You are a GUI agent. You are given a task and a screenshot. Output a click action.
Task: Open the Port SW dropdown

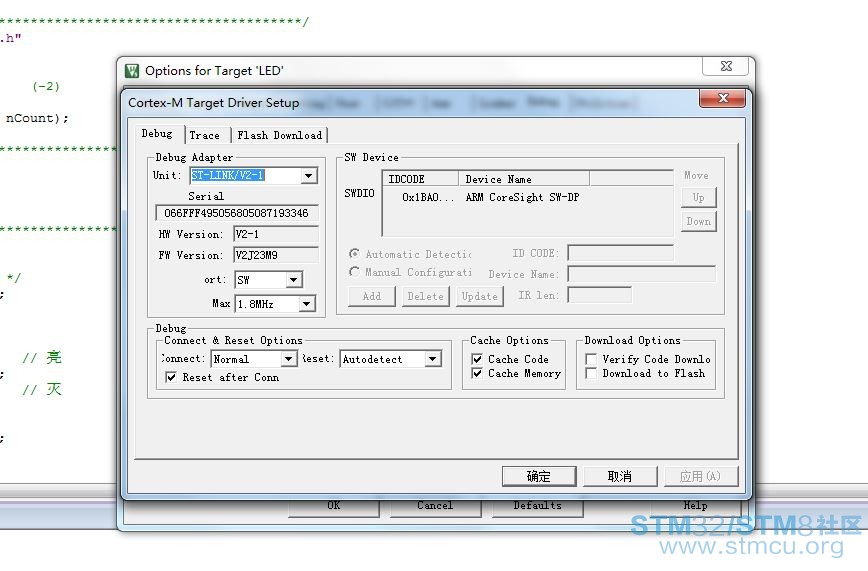pos(293,280)
